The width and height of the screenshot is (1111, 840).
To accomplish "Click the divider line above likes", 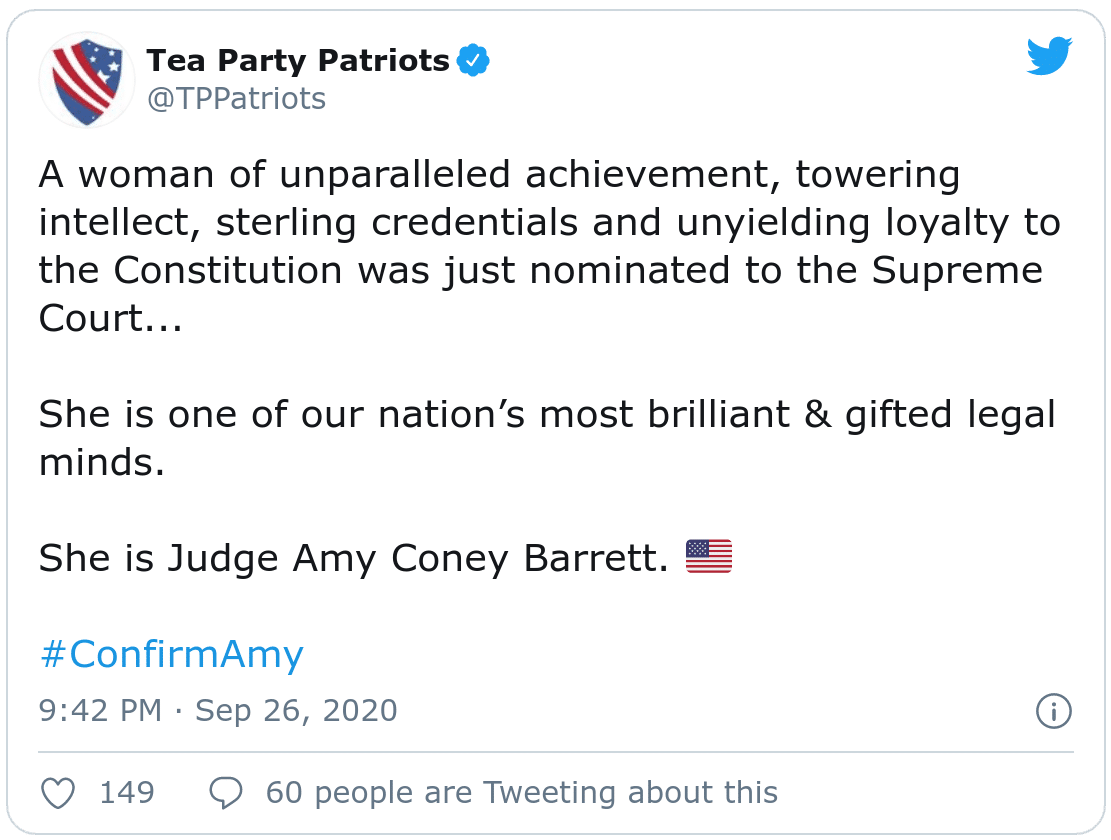I will point(556,752).
